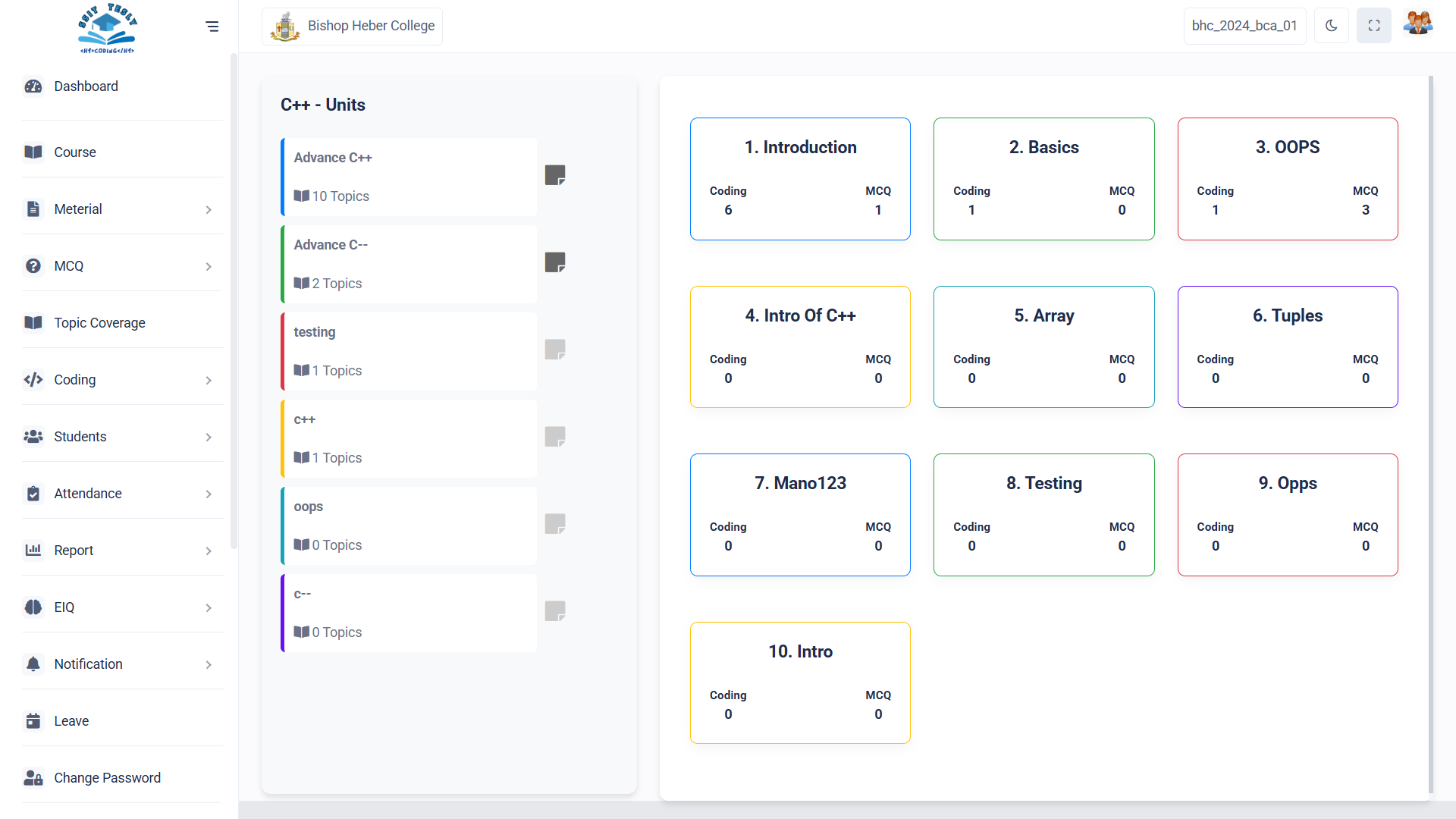Expand the Students submenu chevron

click(209, 438)
